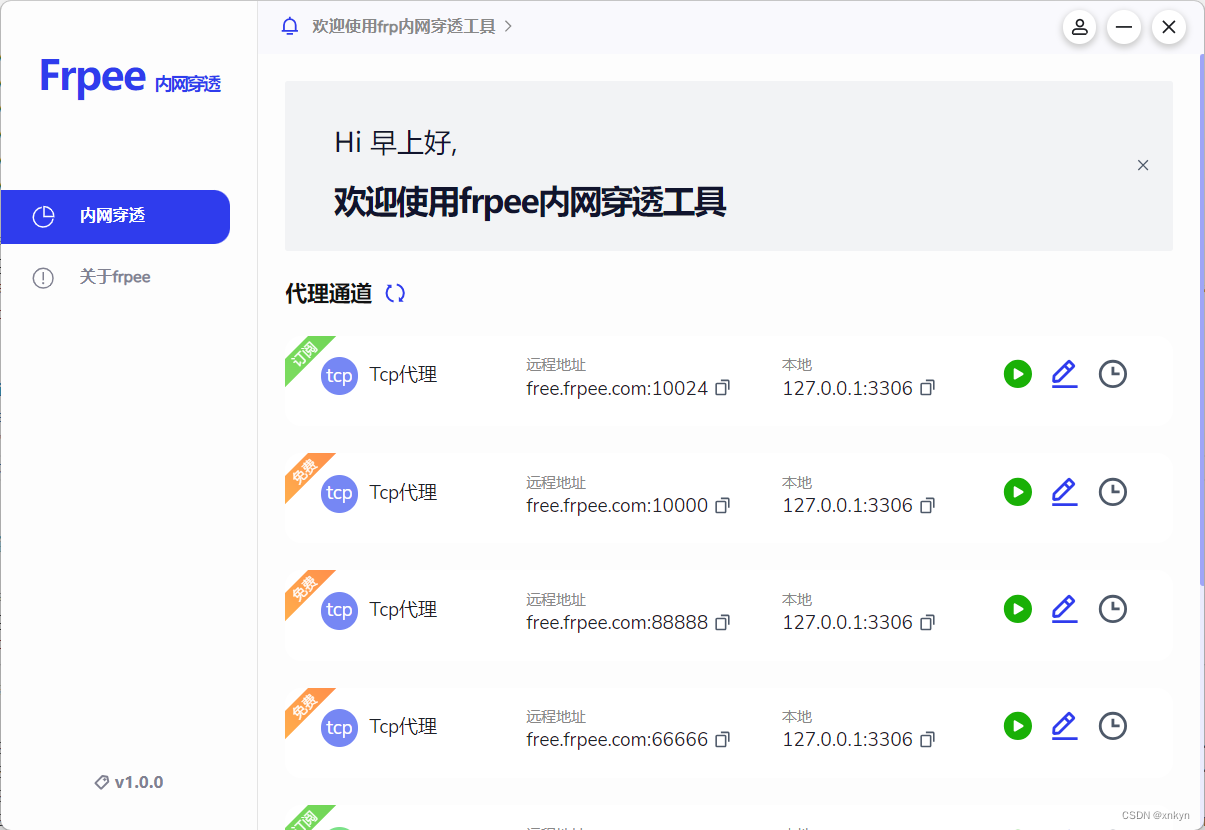Click the tcp badge icon on the first proxy
Viewport: 1205px width, 830px height.
[x=339, y=375]
